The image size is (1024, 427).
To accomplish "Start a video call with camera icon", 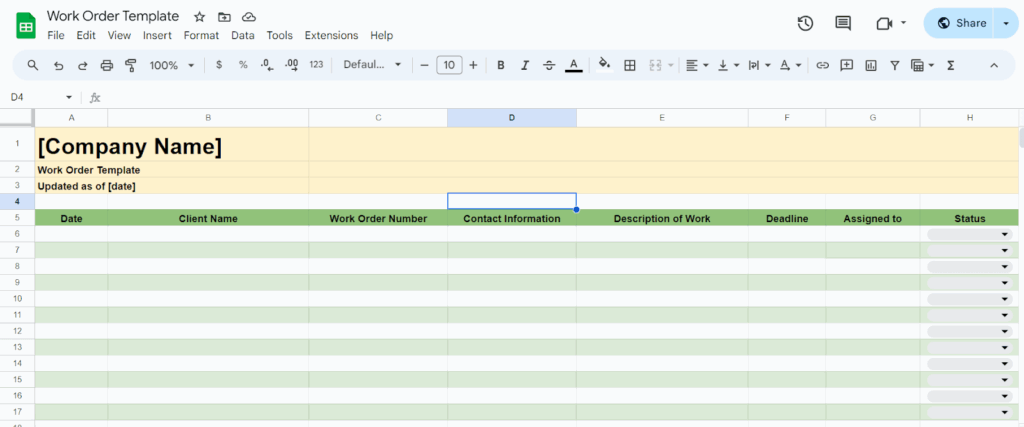I will click(x=884, y=24).
